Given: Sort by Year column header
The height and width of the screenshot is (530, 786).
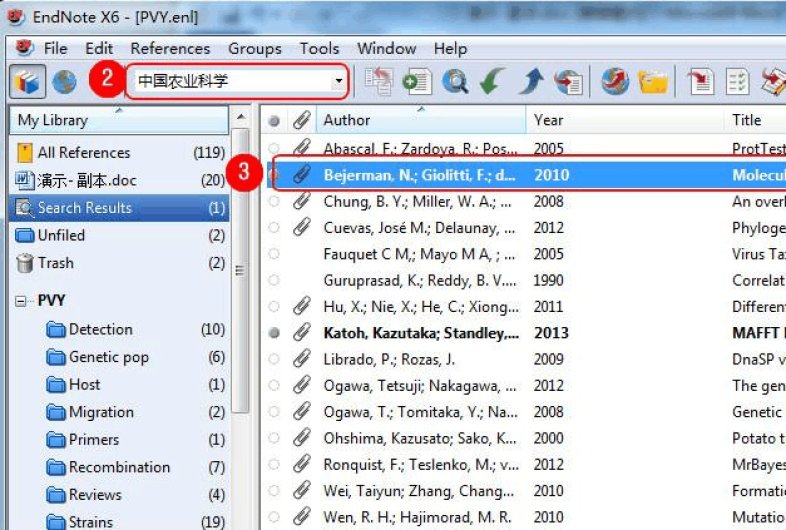Looking at the screenshot, I should (x=625, y=120).
